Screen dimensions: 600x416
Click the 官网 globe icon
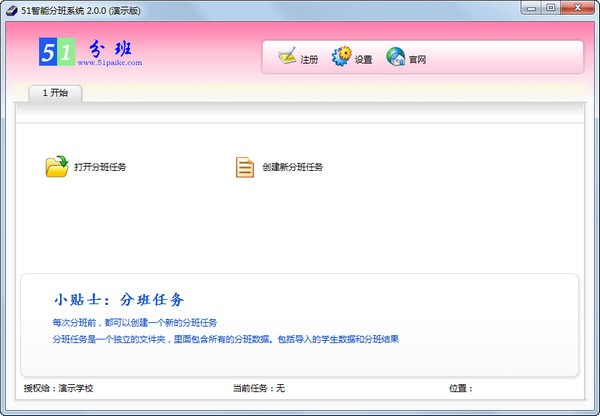(396, 56)
